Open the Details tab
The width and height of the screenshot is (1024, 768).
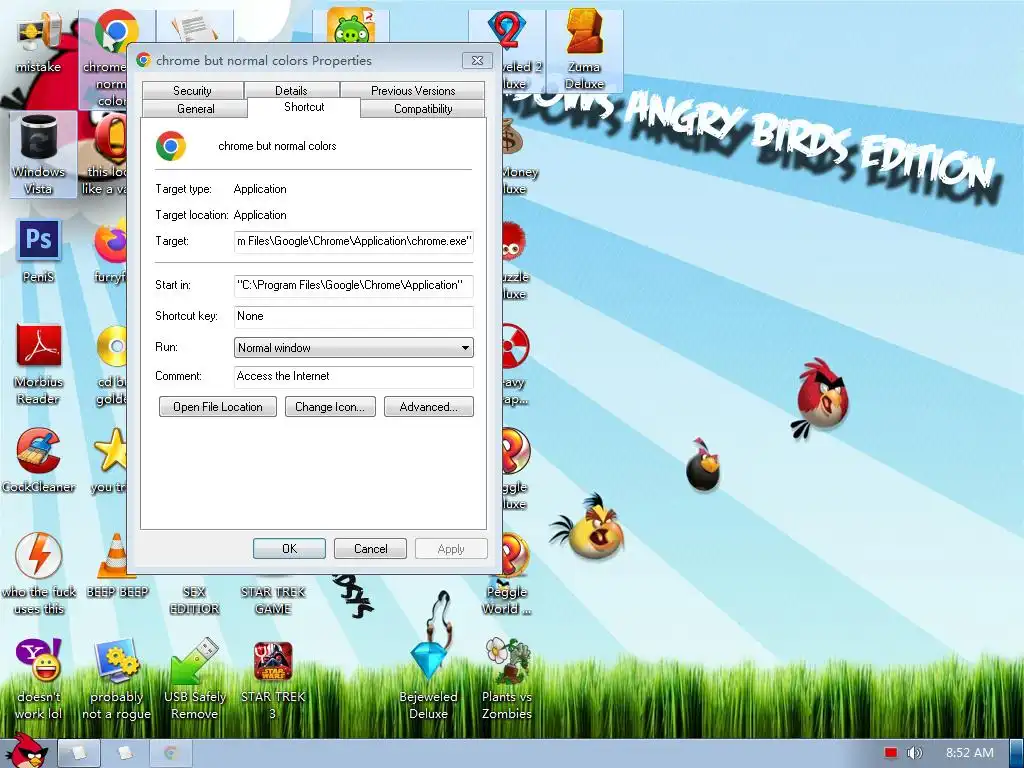click(291, 91)
